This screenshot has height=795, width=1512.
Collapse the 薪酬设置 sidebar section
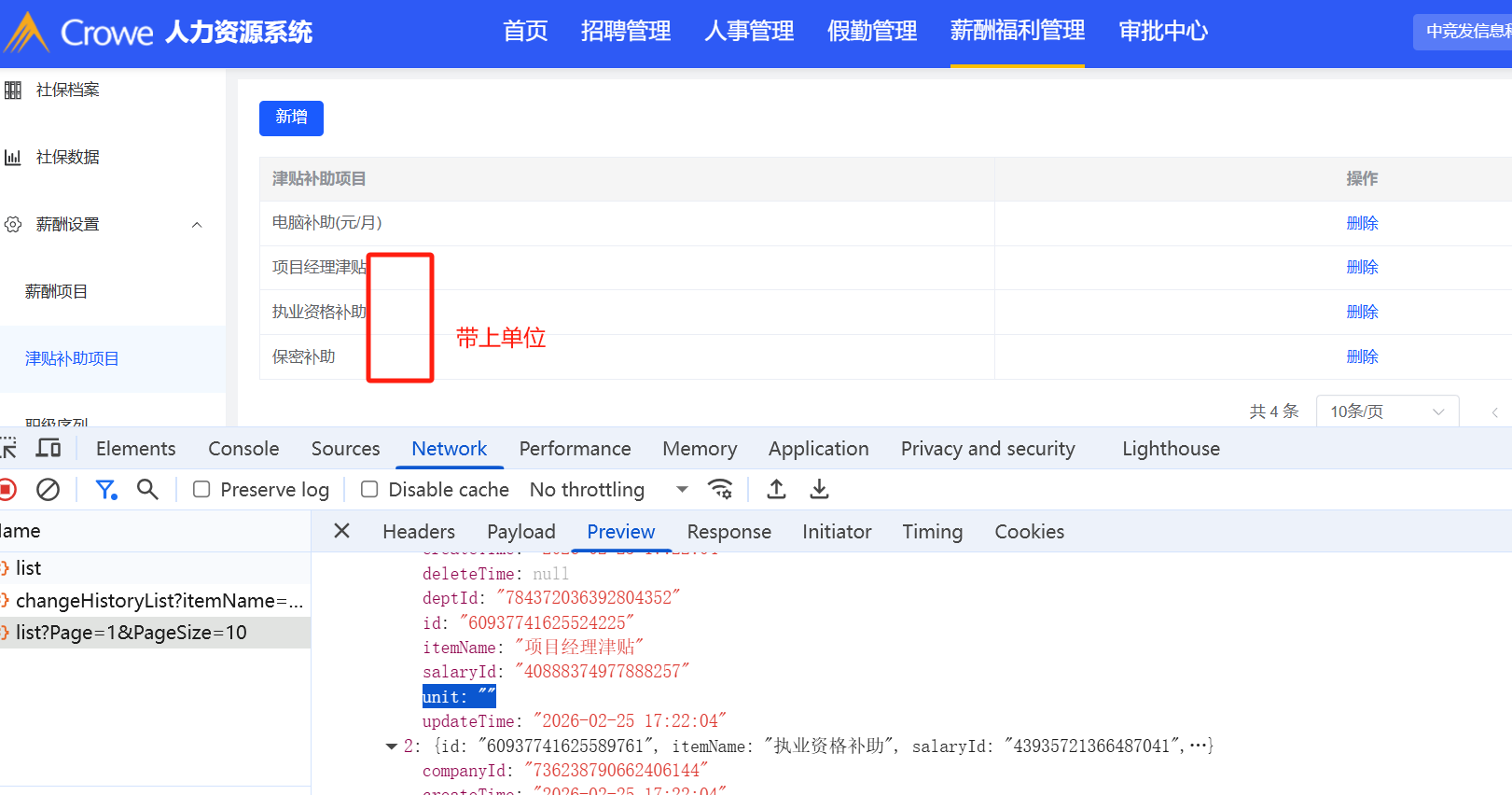coord(197,225)
